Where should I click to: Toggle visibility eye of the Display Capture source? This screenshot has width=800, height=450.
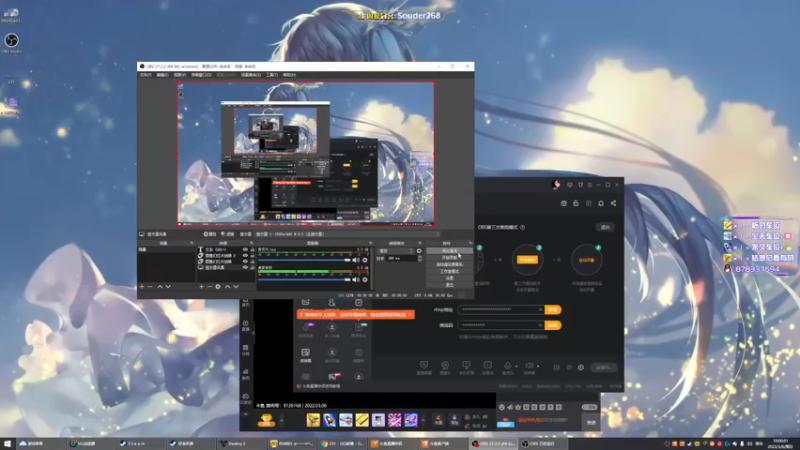coord(245,267)
